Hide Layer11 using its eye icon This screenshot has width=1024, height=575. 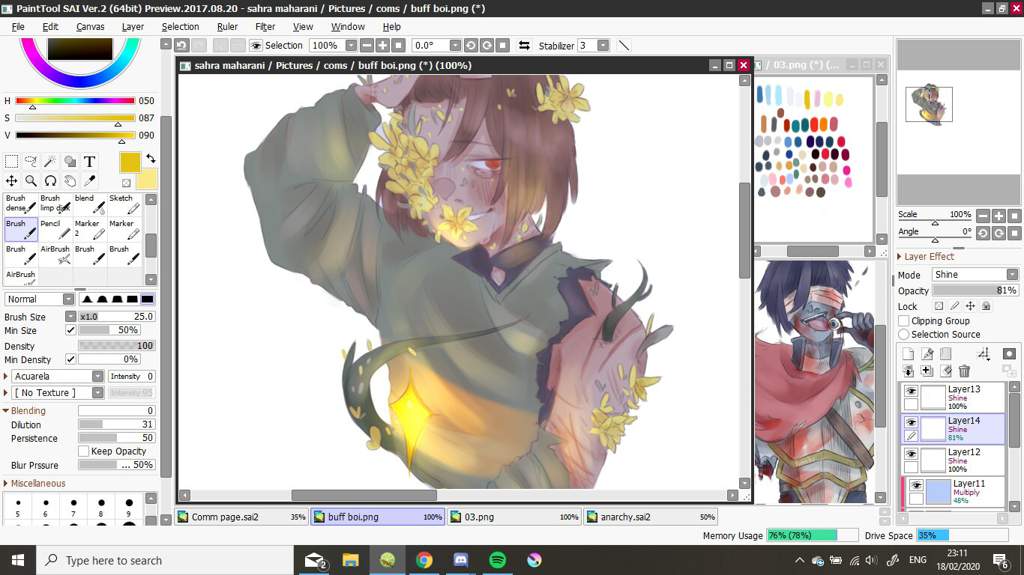point(916,485)
